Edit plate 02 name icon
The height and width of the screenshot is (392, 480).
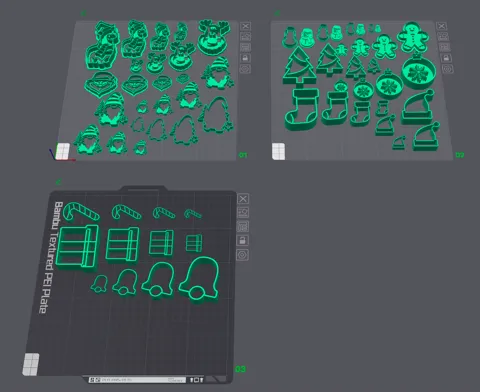click(x=277, y=13)
